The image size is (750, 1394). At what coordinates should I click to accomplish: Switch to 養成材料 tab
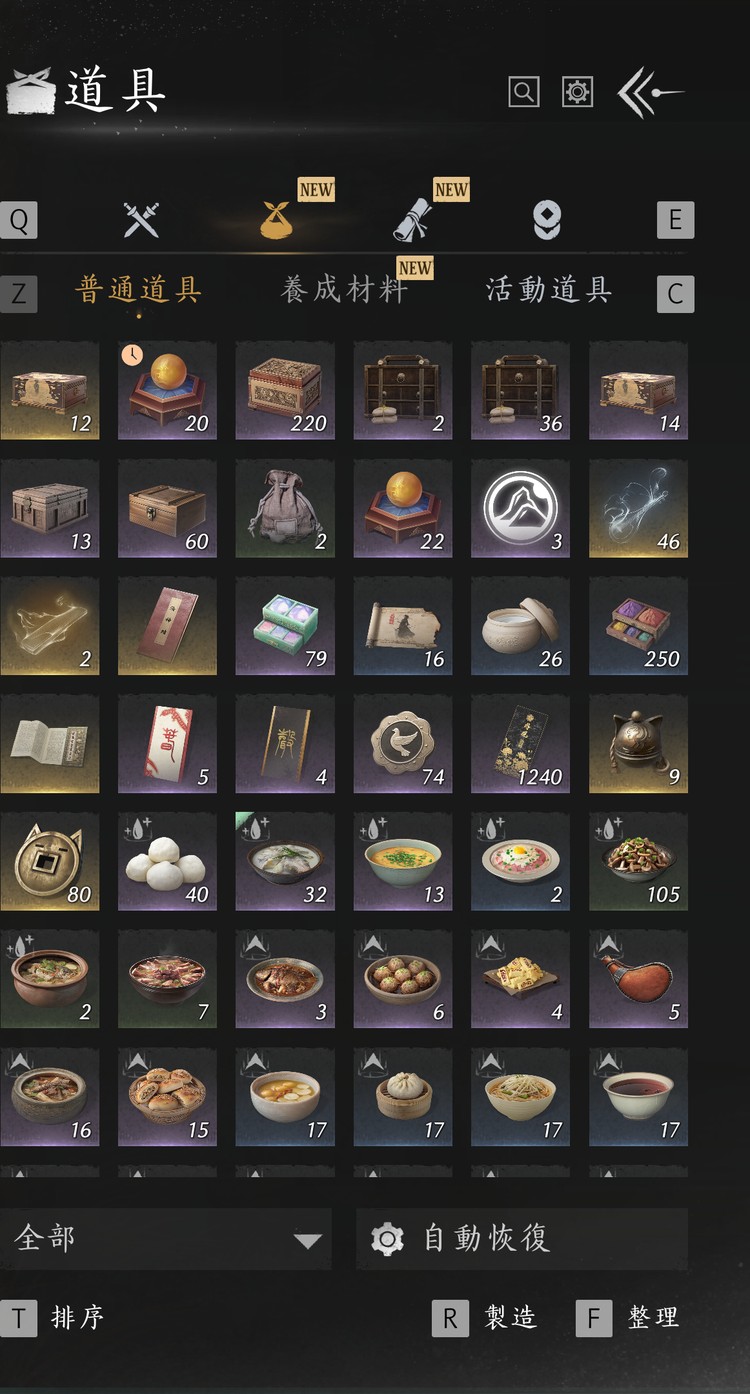point(344,290)
